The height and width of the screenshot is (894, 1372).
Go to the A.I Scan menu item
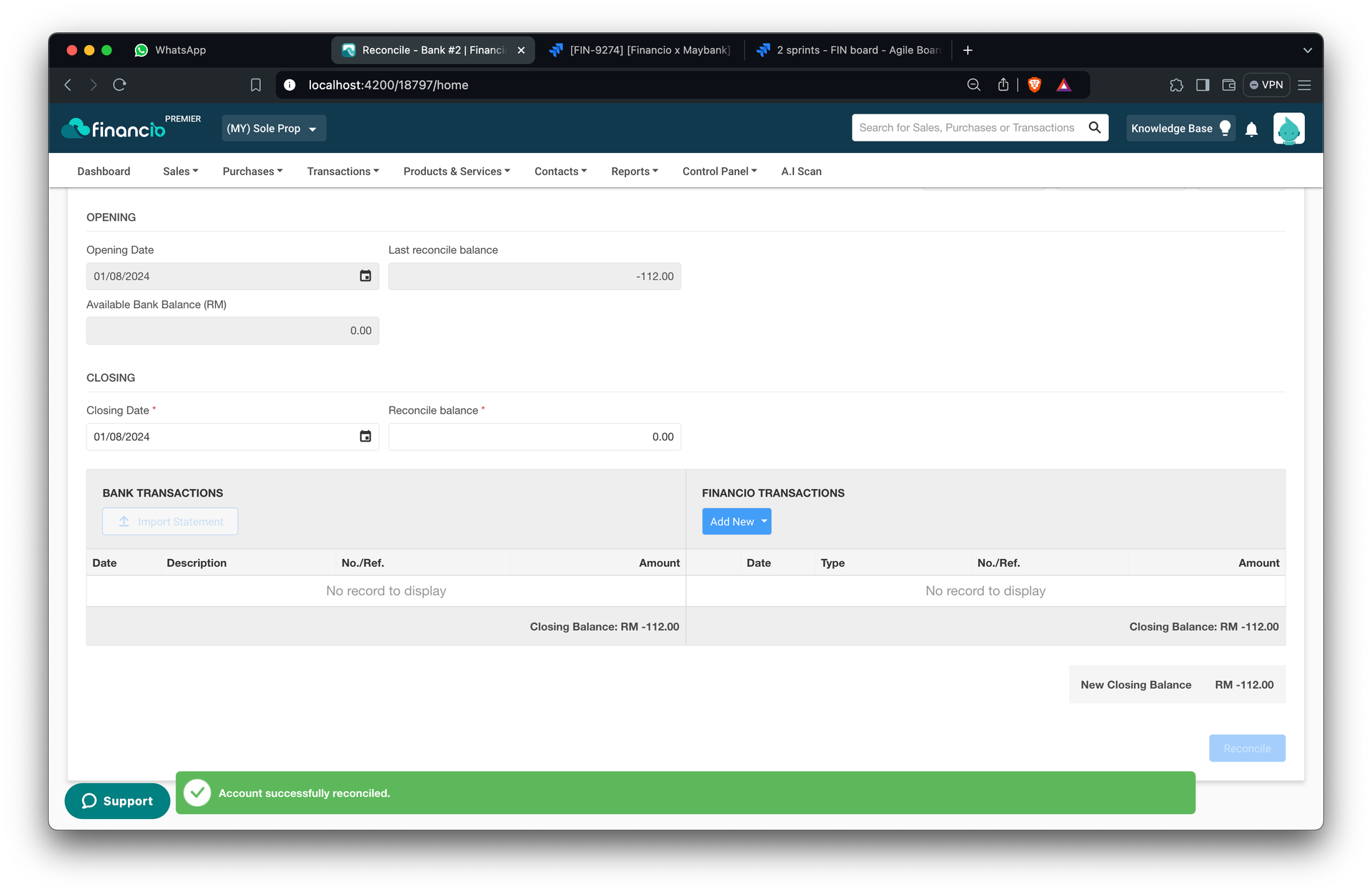(x=801, y=171)
